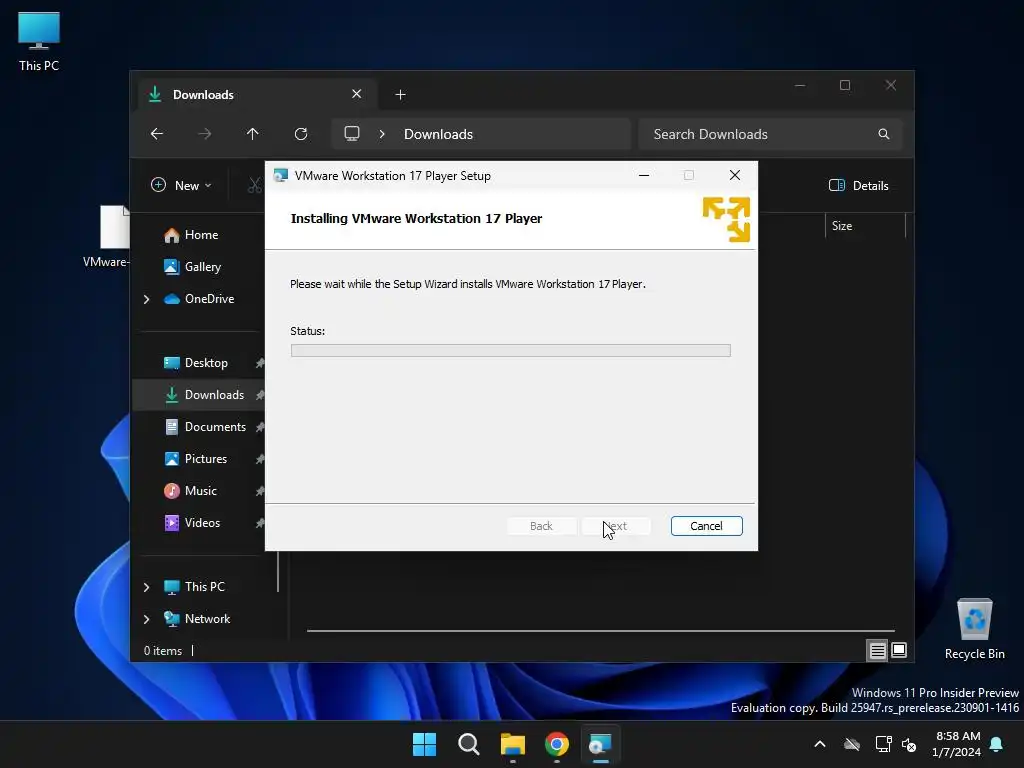Go up one folder level in Explorer
This screenshot has height=768, width=1024.
point(253,134)
